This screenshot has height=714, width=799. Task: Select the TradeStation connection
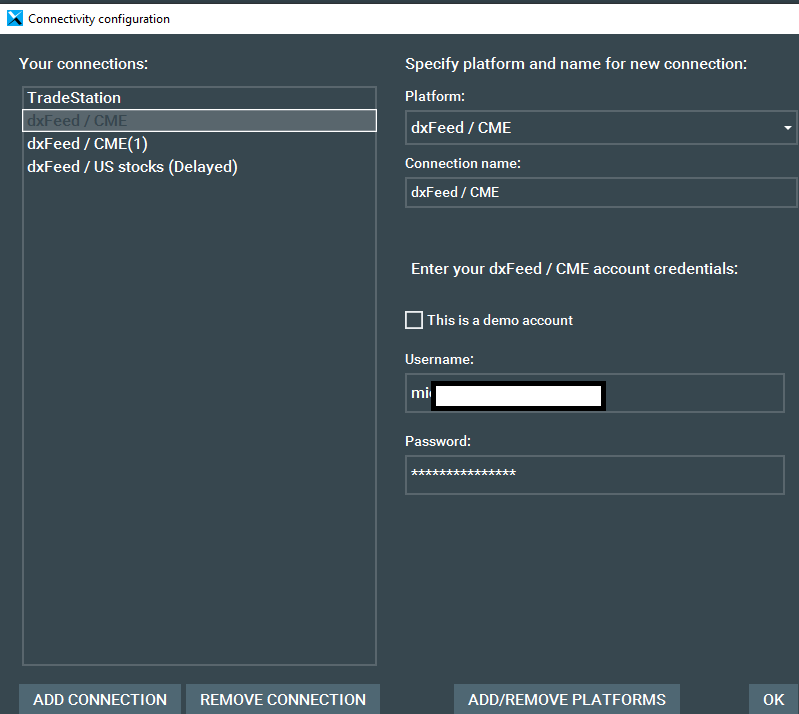click(74, 98)
